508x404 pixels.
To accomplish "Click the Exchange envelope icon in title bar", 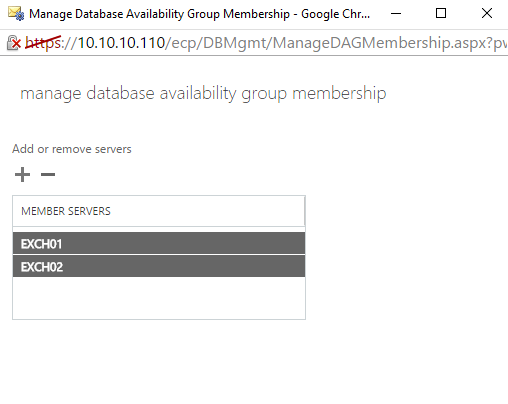I will coord(16,14).
